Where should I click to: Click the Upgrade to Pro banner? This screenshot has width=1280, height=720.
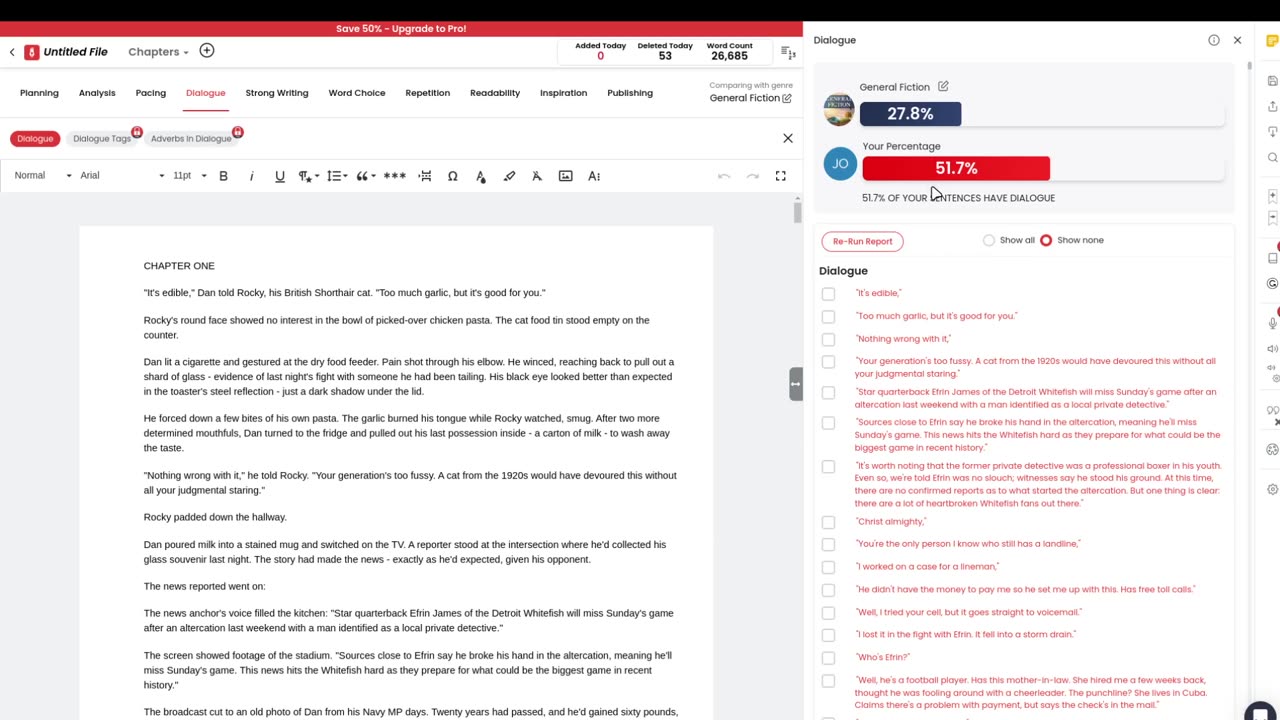click(x=401, y=28)
